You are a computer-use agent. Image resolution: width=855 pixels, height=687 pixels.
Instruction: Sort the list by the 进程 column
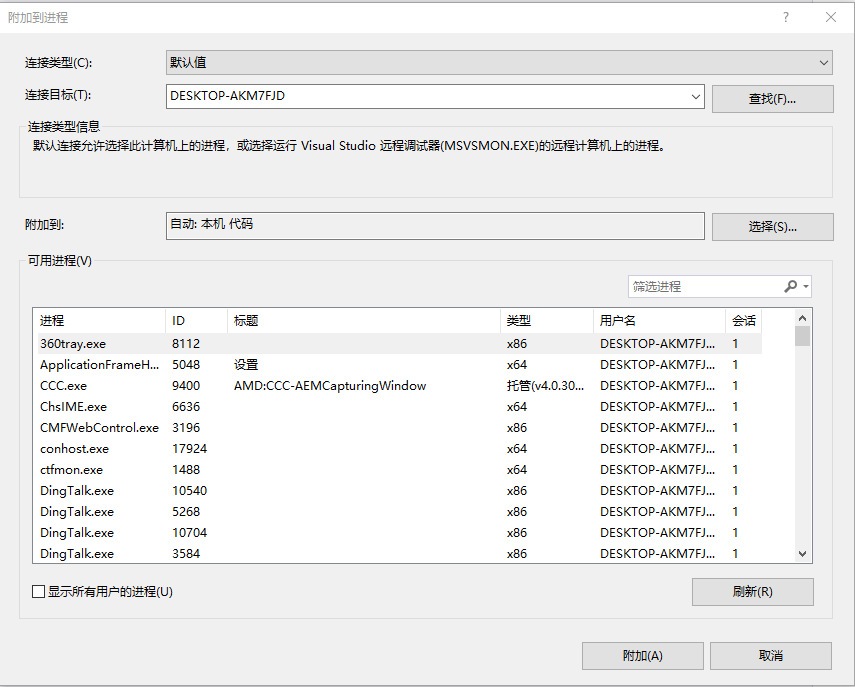[x=60, y=320]
